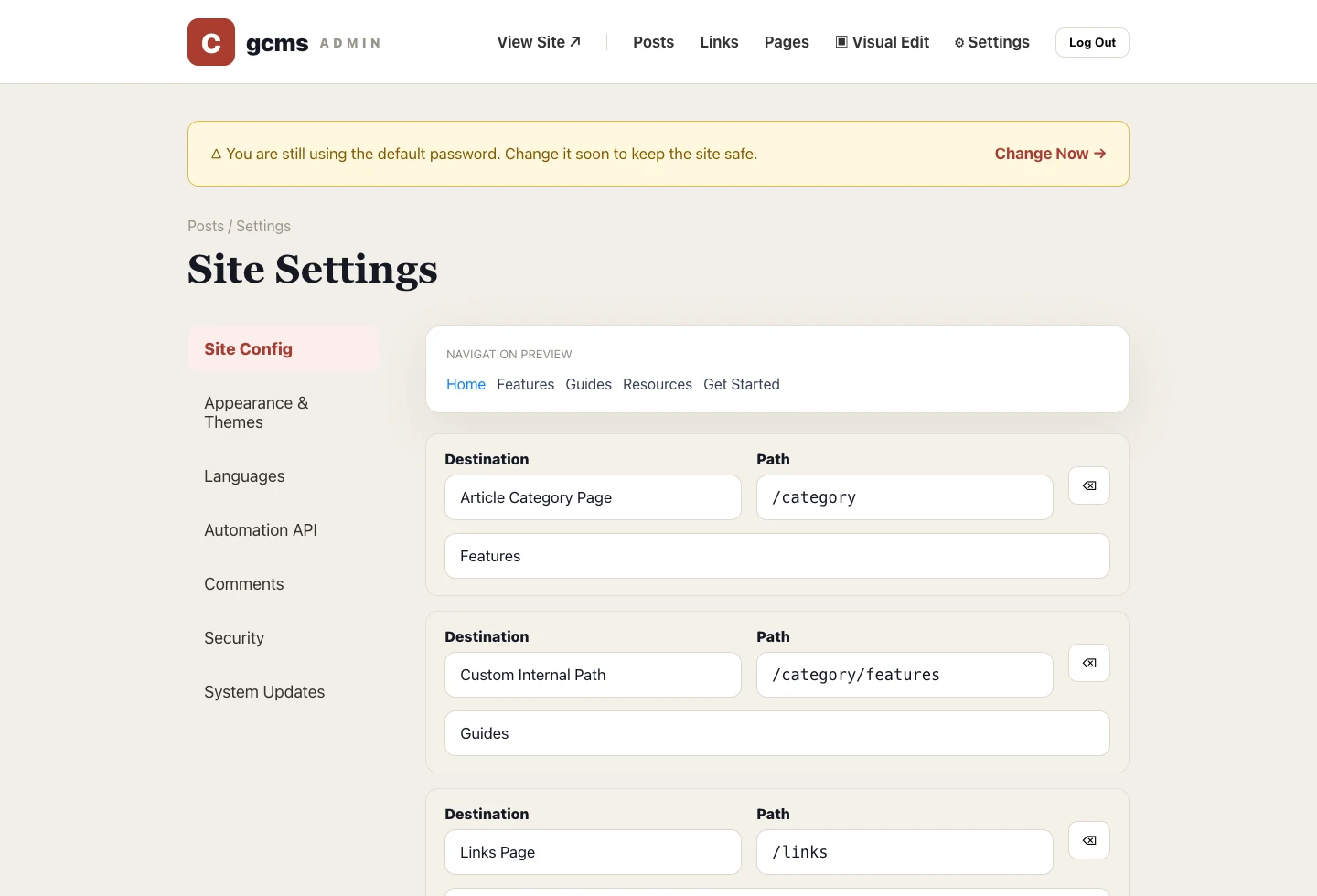Click Resources in the navigation preview
Image resolution: width=1317 pixels, height=896 pixels.
(x=658, y=384)
